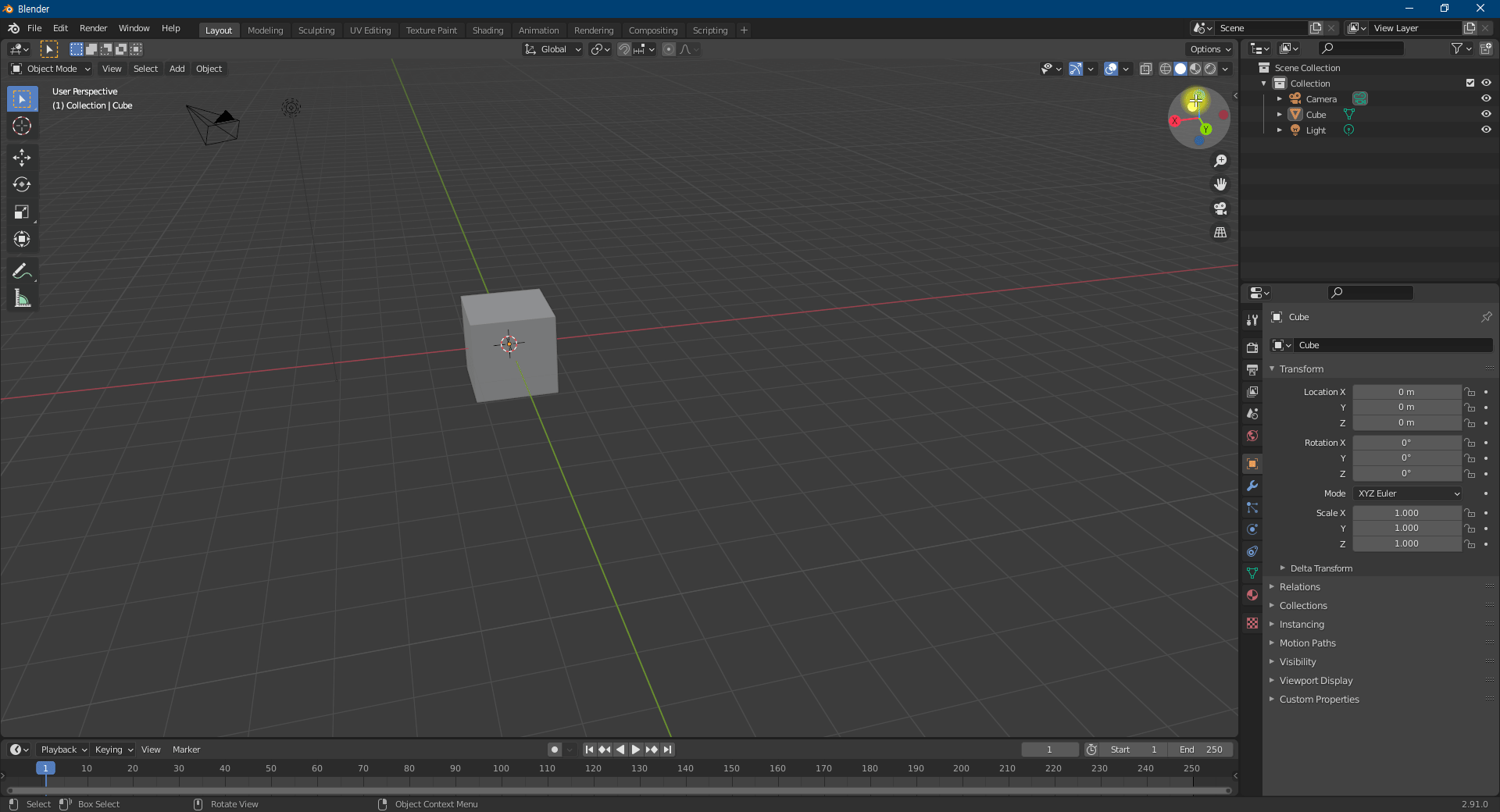Click the play animation button
This screenshot has height=812, width=1500.
(x=636, y=750)
